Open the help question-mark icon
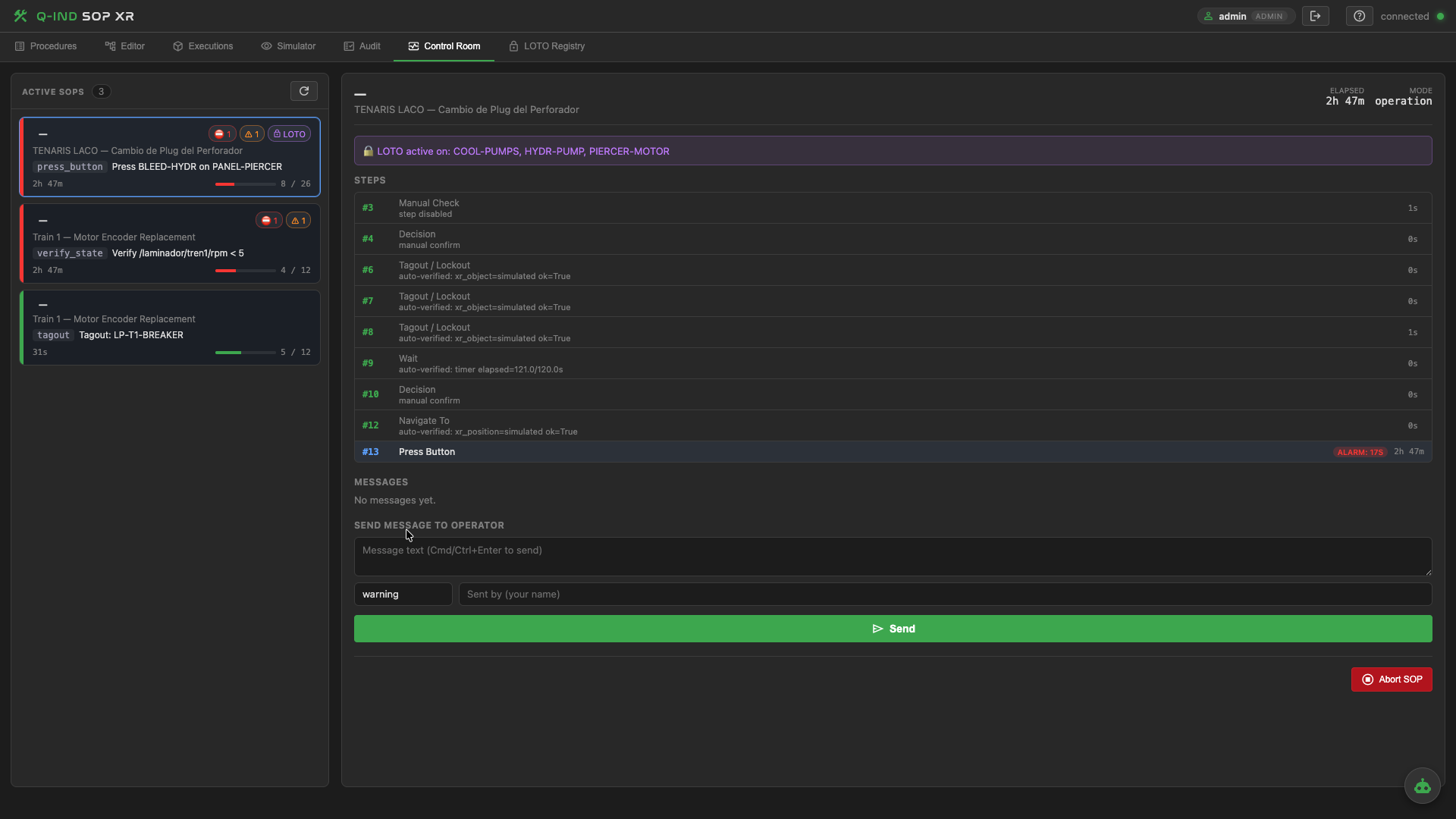1456x819 pixels. [x=1359, y=16]
